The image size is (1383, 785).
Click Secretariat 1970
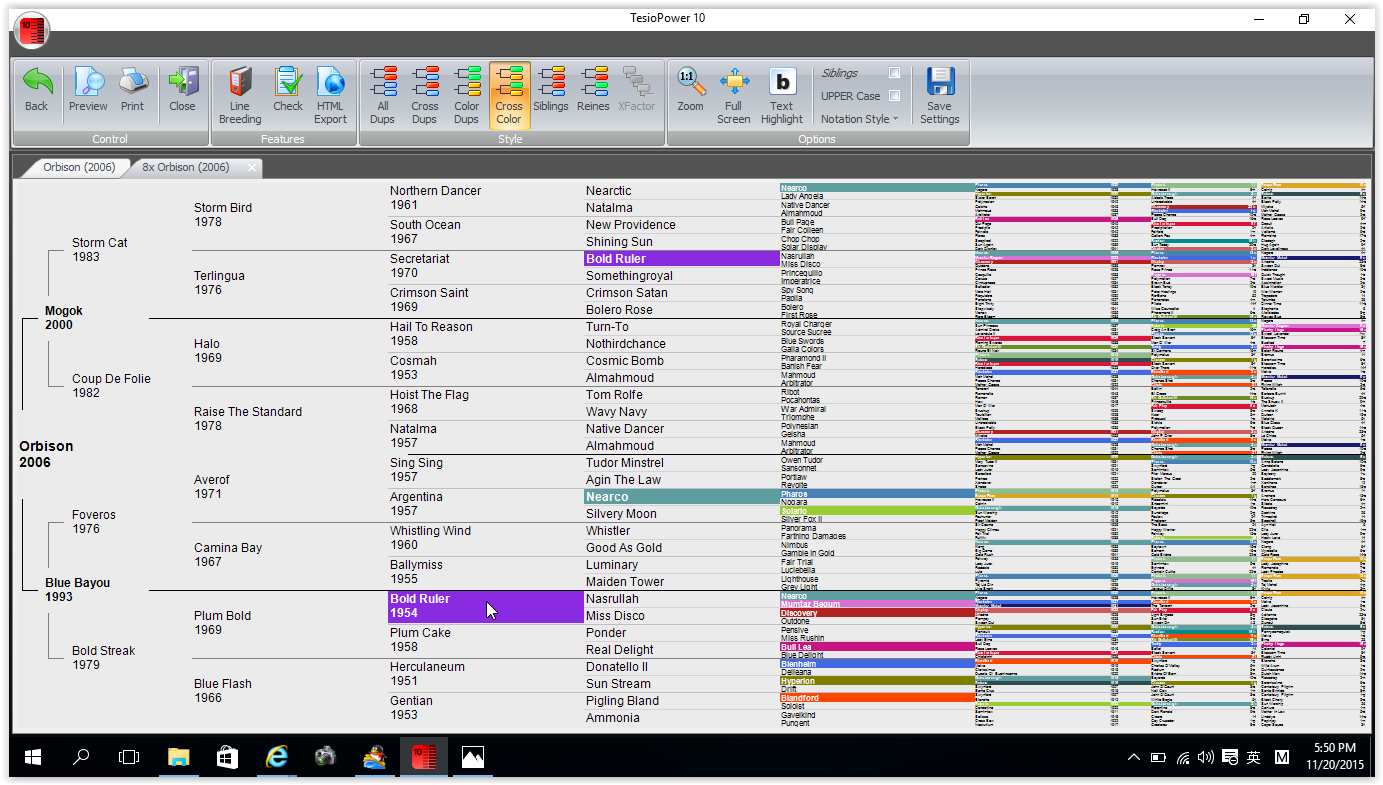420,266
